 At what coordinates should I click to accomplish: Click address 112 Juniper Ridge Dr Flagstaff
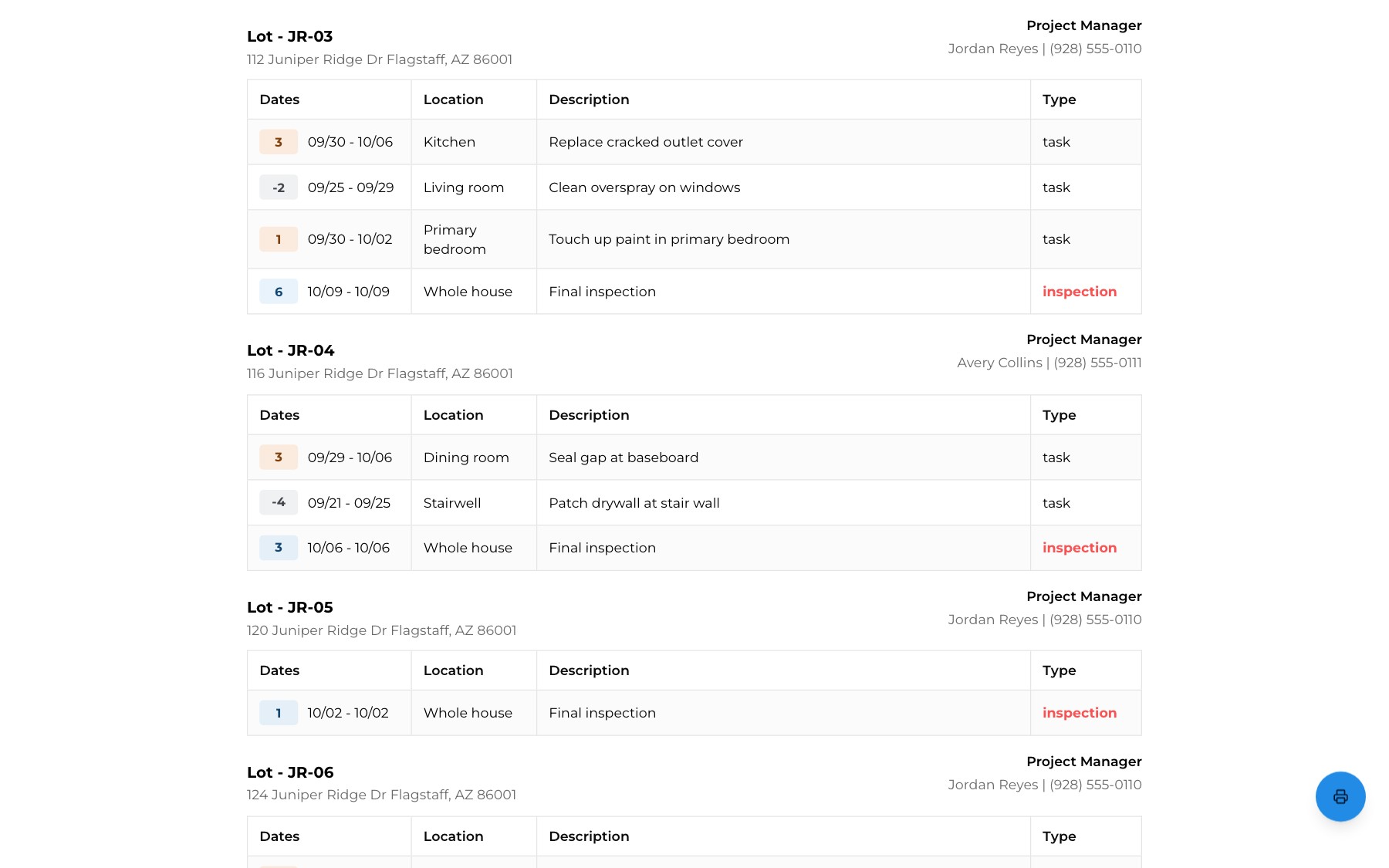pyautogui.click(x=380, y=59)
